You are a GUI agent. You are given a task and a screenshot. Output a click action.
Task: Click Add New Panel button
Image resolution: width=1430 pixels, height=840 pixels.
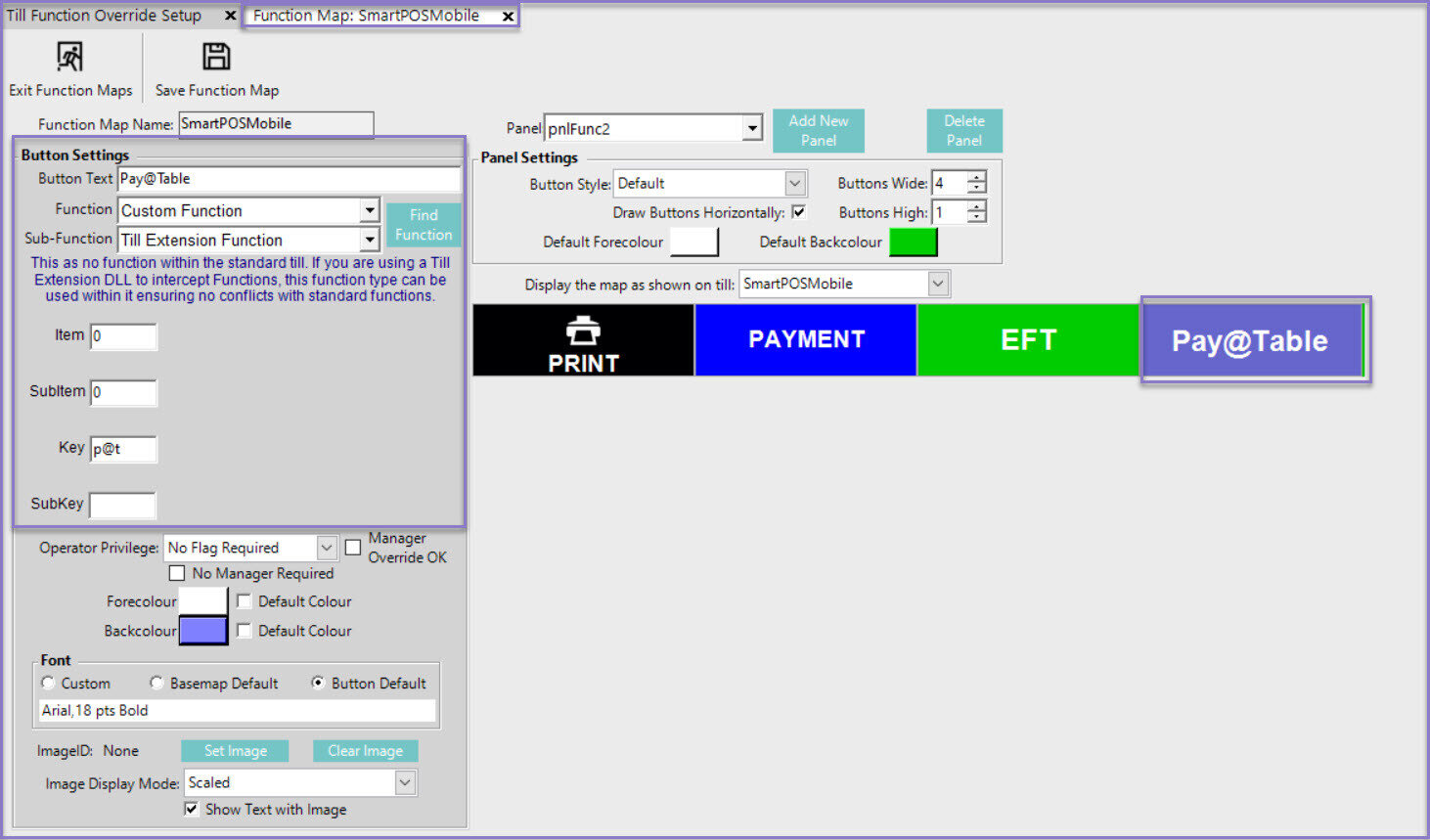819,130
